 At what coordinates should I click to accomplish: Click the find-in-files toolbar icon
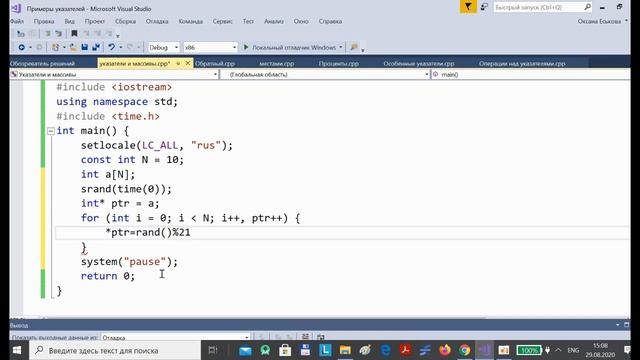pos(354,47)
